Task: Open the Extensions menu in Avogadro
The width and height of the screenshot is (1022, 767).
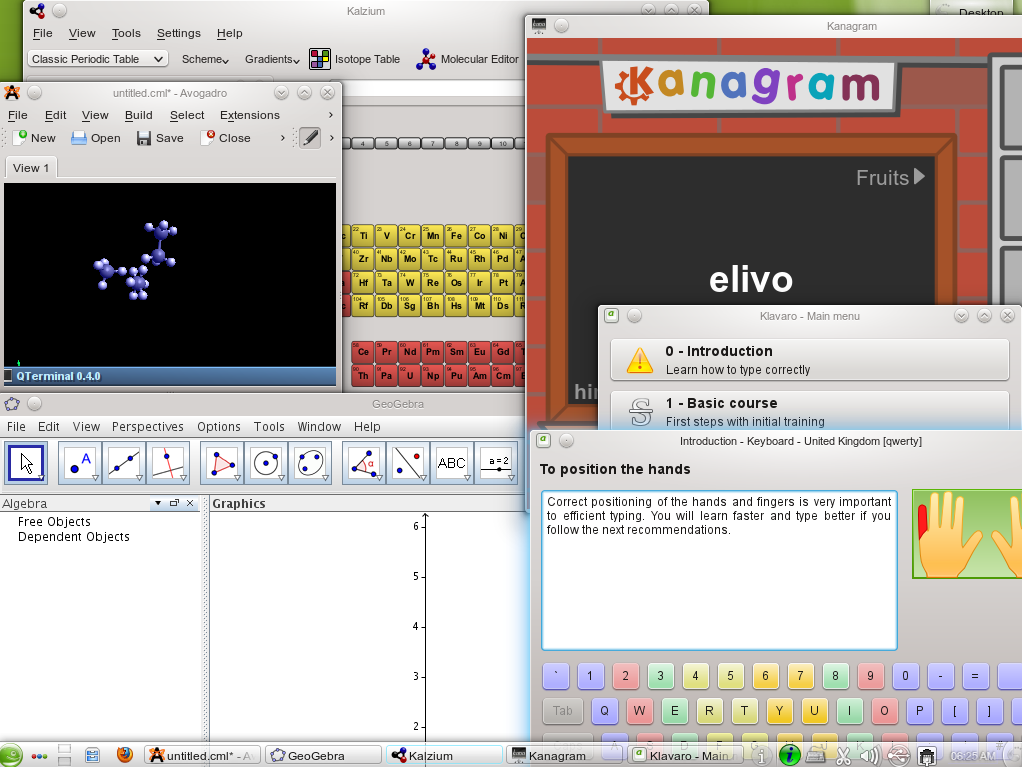Action: (x=250, y=115)
